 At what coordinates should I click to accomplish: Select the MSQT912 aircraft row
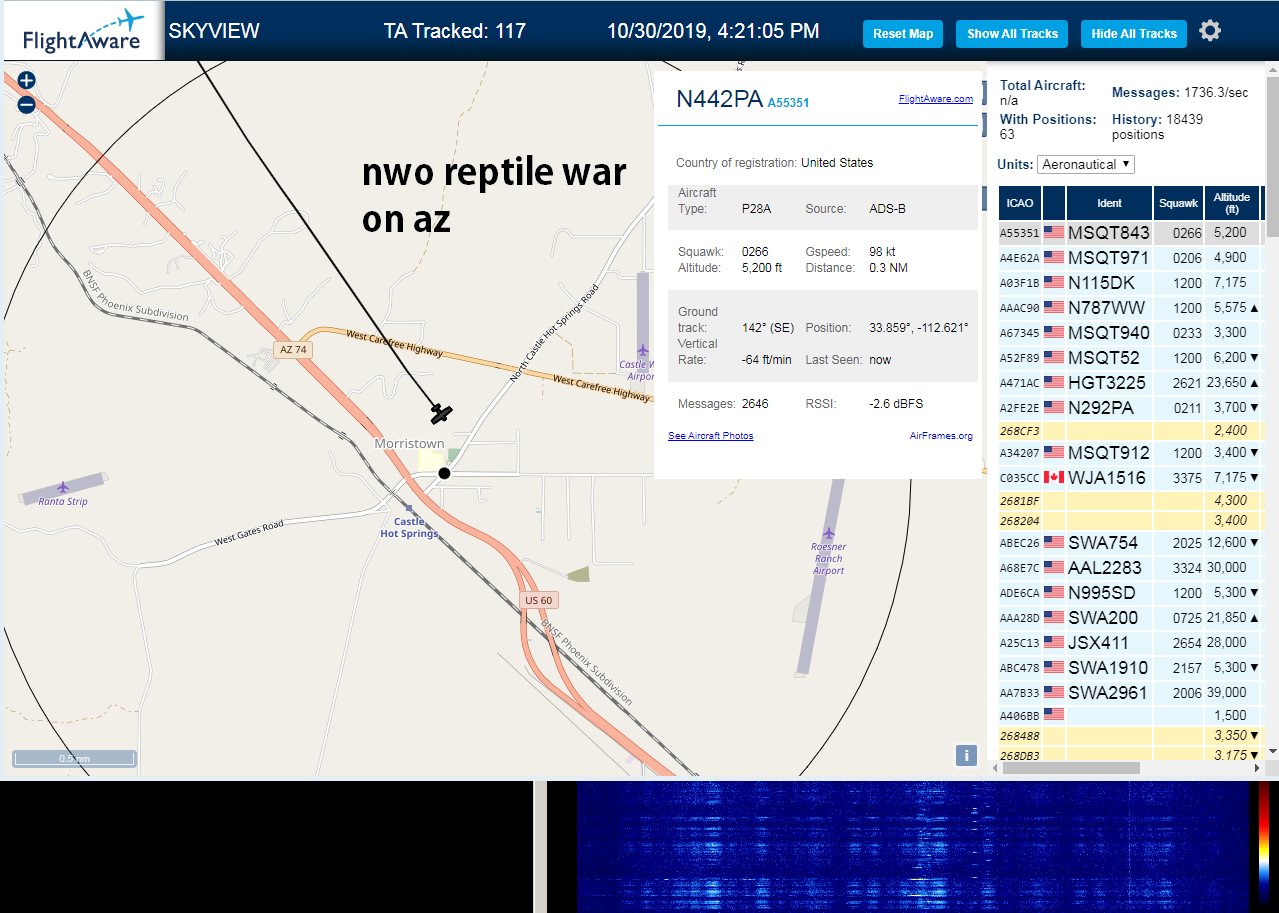coord(1130,453)
